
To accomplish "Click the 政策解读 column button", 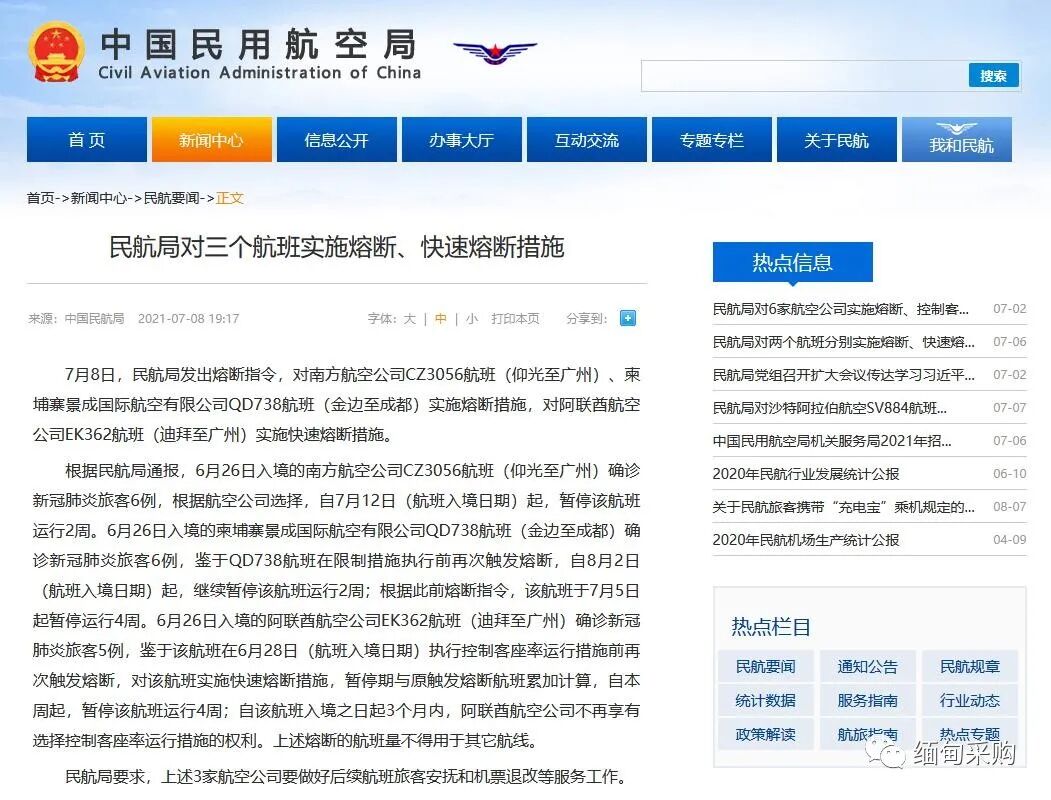I will [x=765, y=734].
